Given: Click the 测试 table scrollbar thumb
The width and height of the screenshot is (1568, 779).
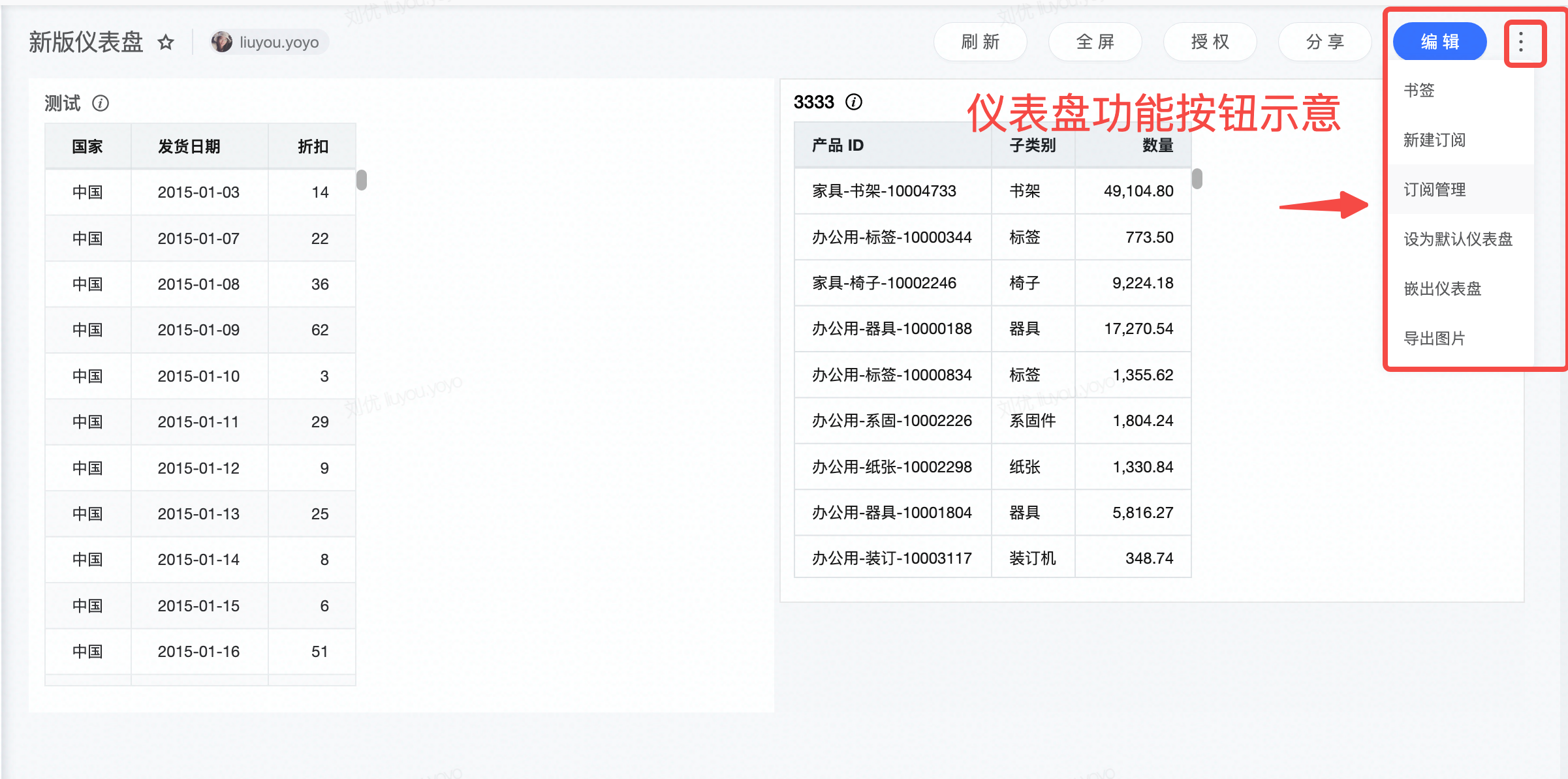Looking at the screenshot, I should coord(362,179).
